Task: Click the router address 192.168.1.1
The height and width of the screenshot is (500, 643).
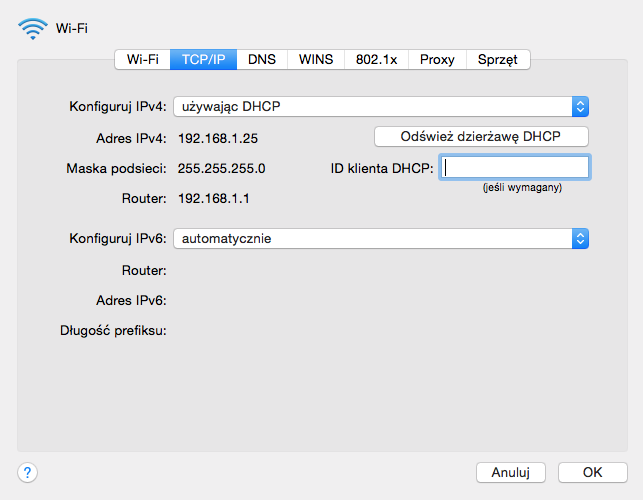Action: [x=213, y=198]
